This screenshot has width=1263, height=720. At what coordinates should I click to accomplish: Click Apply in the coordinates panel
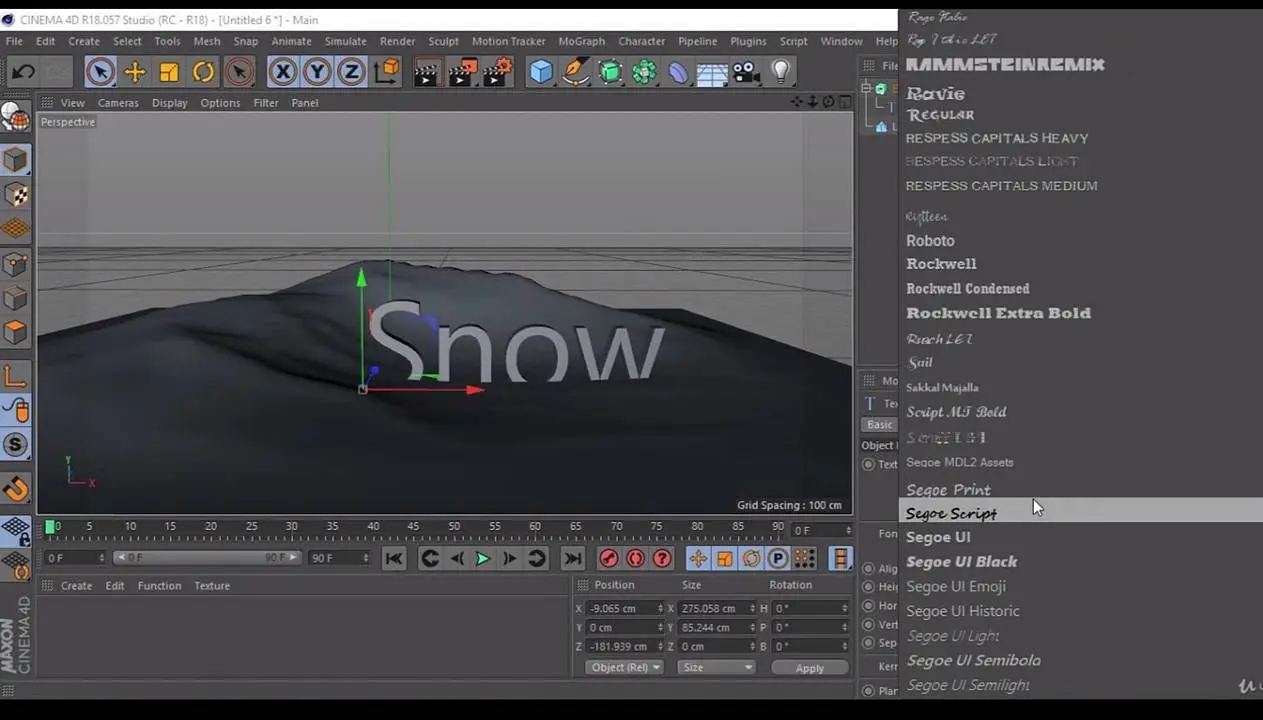coord(810,668)
